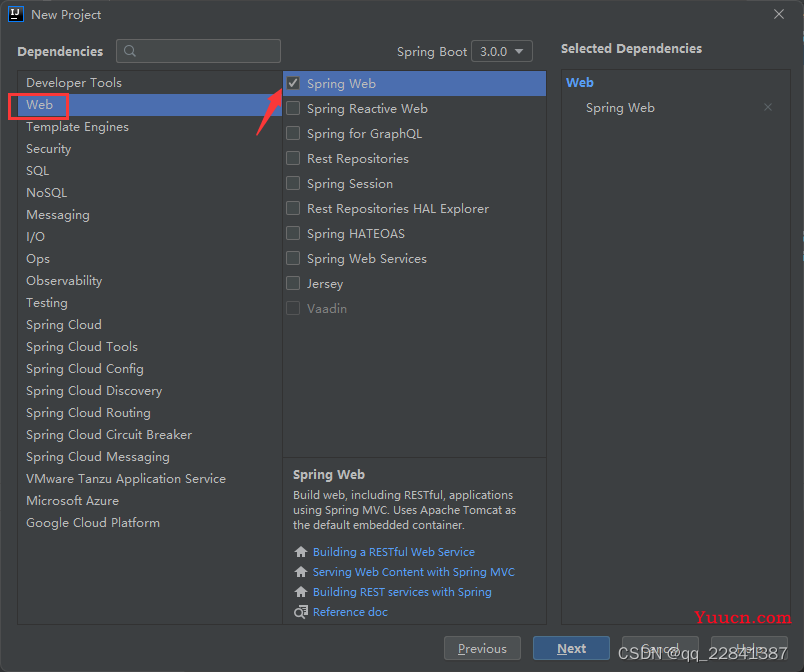The width and height of the screenshot is (804, 672).
Task: Choose the Spring Cloud Routing category
Action: [88, 413]
